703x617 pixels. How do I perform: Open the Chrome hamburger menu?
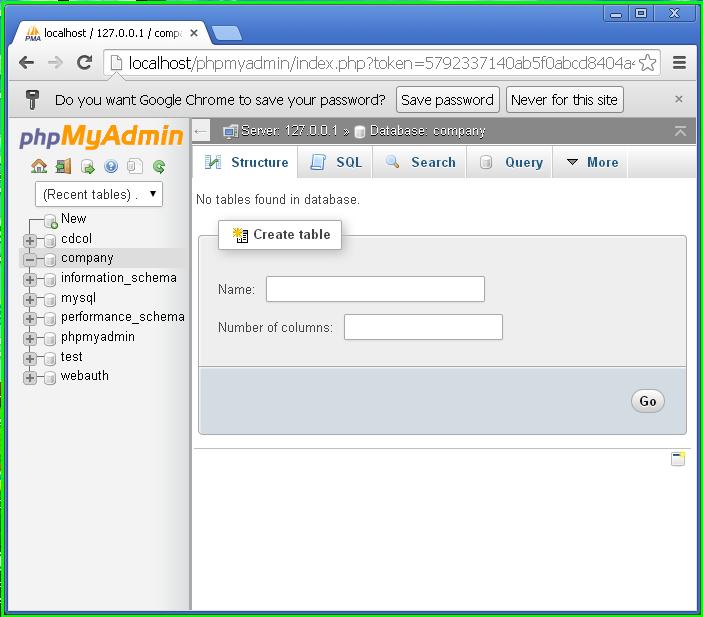[x=679, y=62]
